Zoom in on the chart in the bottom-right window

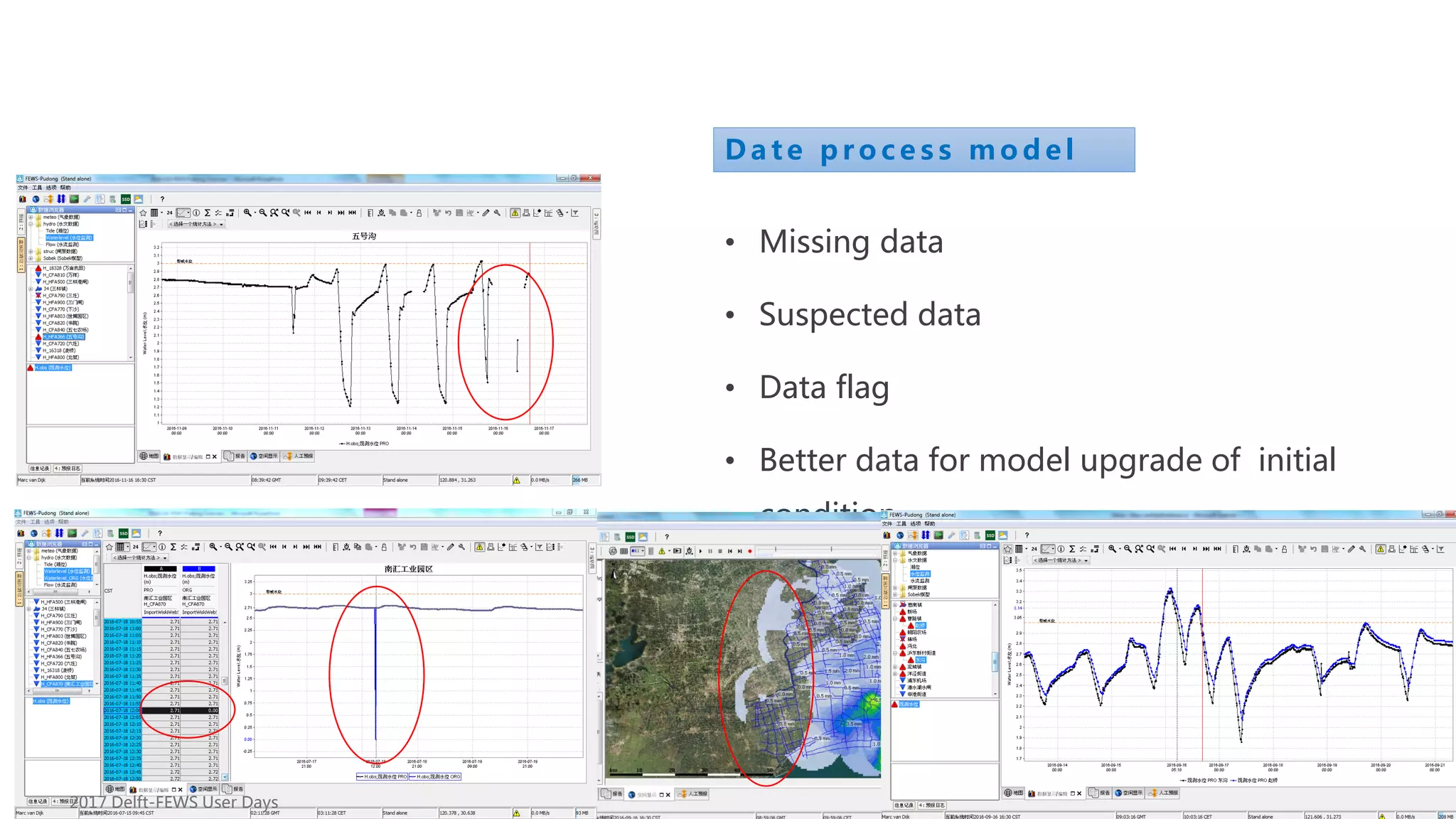[x=1112, y=549]
